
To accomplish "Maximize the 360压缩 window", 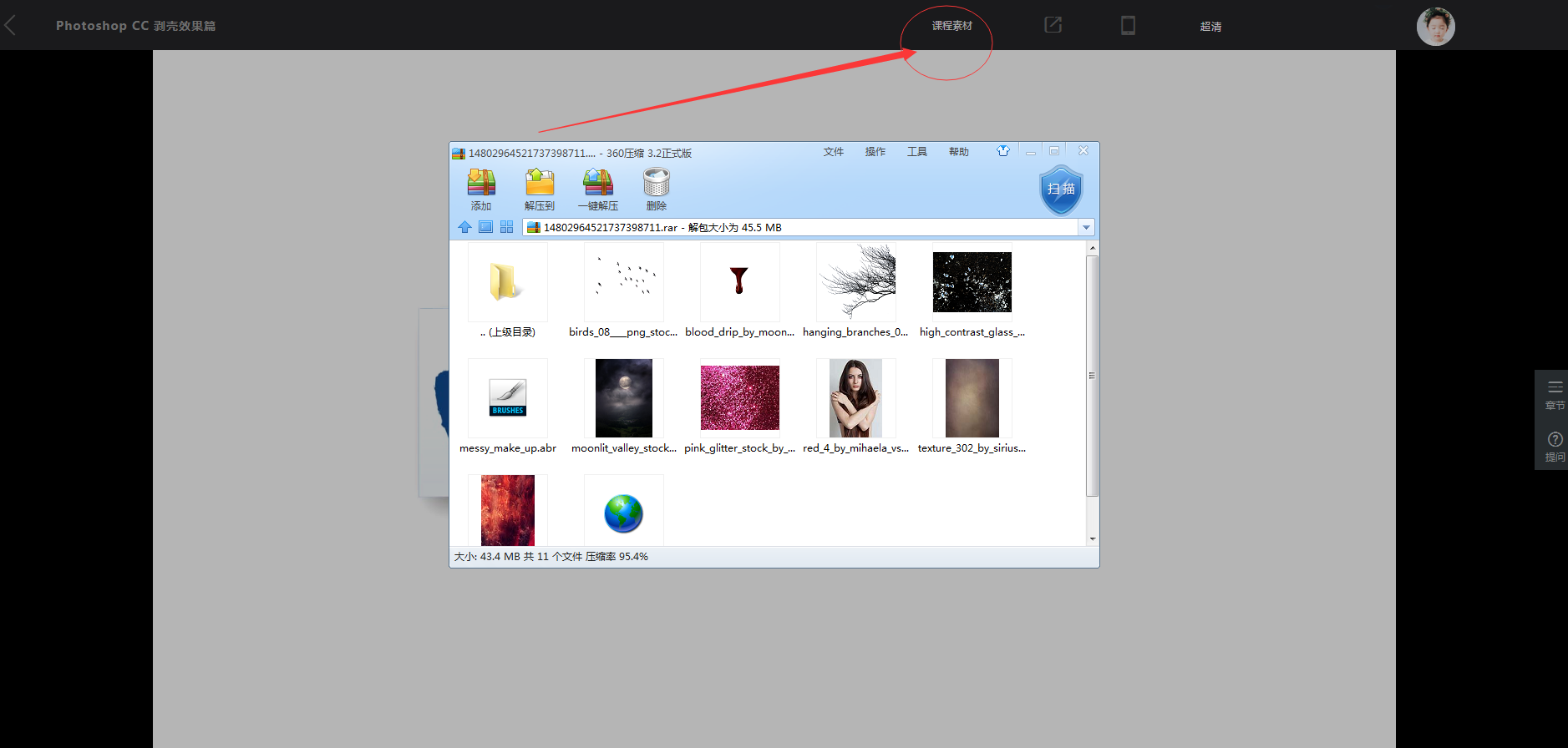I will click(x=1054, y=151).
